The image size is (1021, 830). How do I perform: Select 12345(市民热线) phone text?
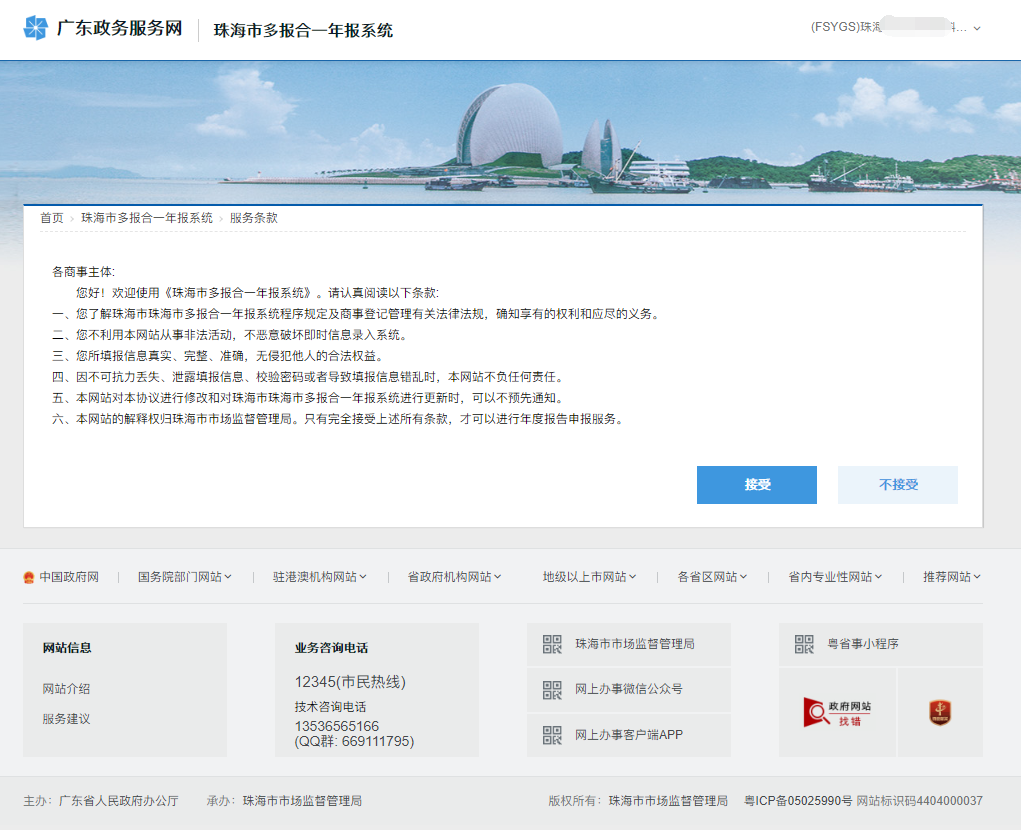tap(350, 682)
